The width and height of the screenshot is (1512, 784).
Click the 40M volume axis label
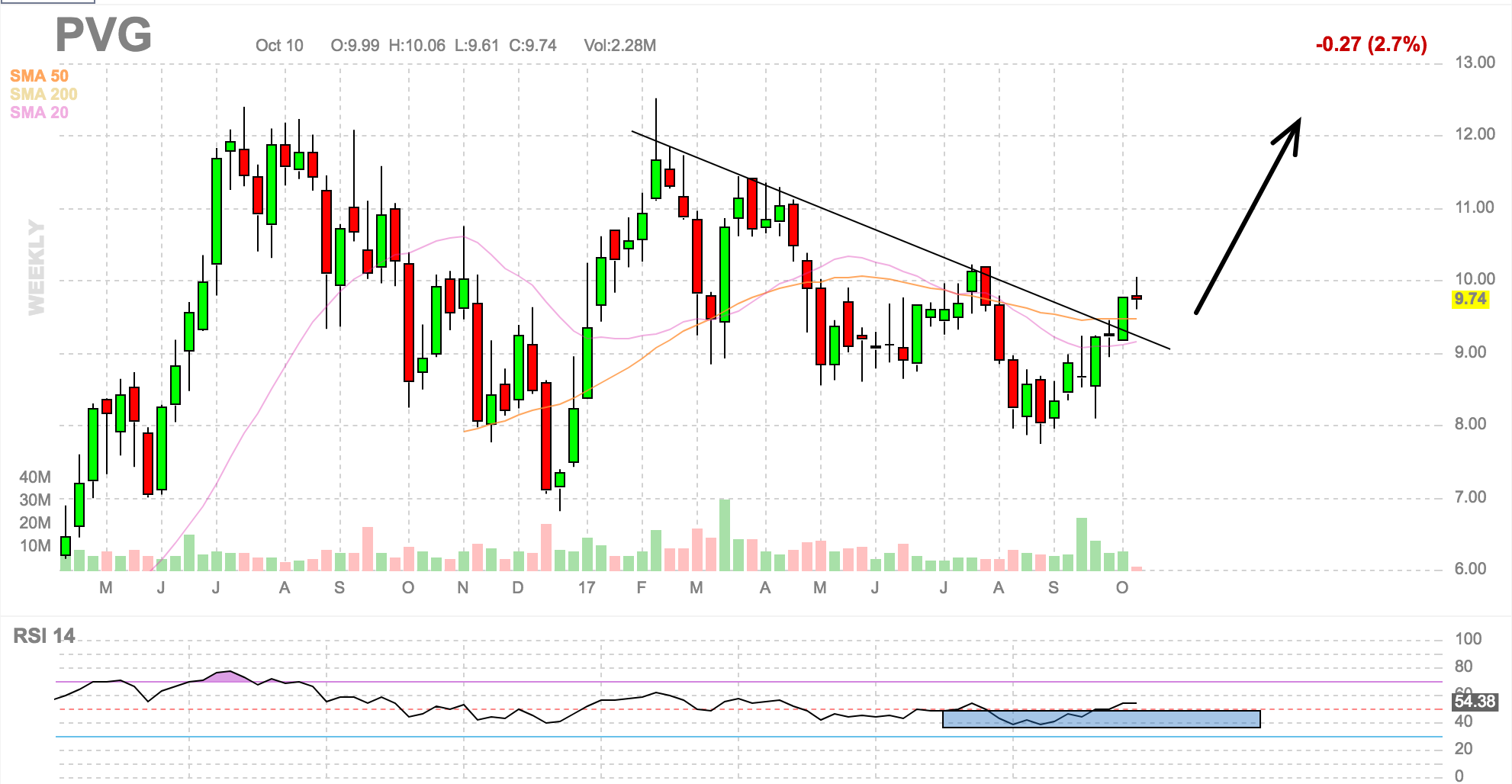[x=35, y=477]
